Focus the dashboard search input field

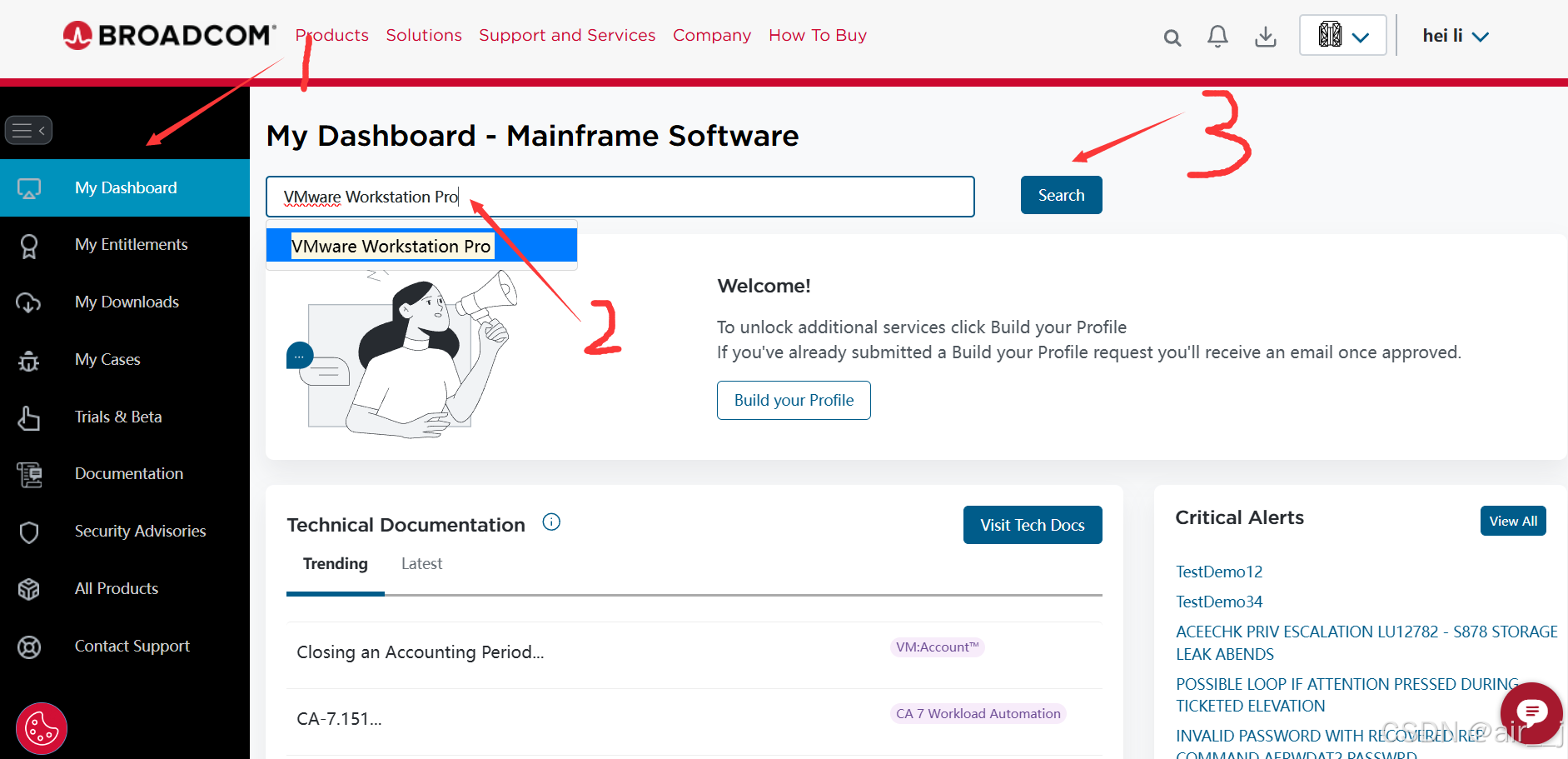tap(620, 197)
